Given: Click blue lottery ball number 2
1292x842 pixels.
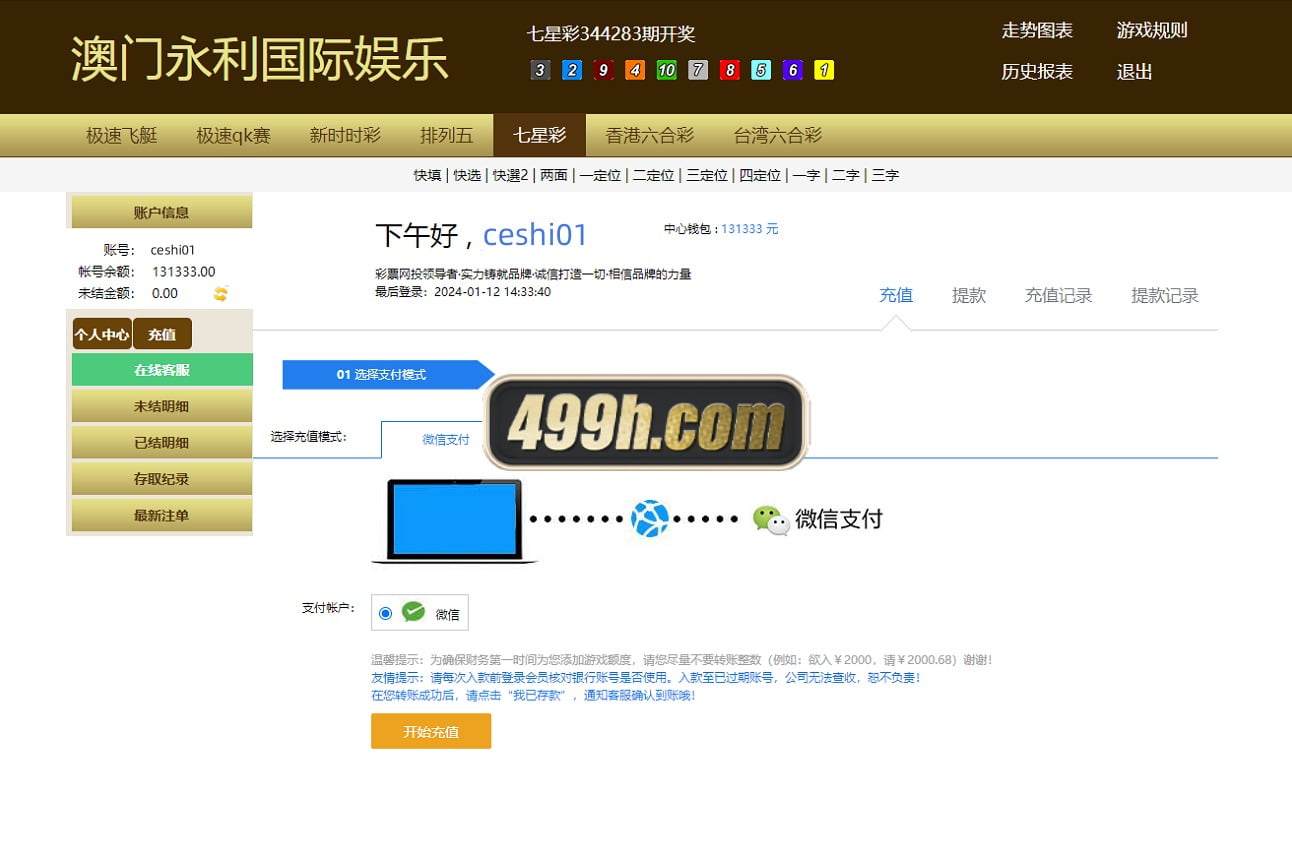Looking at the screenshot, I should pyautogui.click(x=572, y=70).
